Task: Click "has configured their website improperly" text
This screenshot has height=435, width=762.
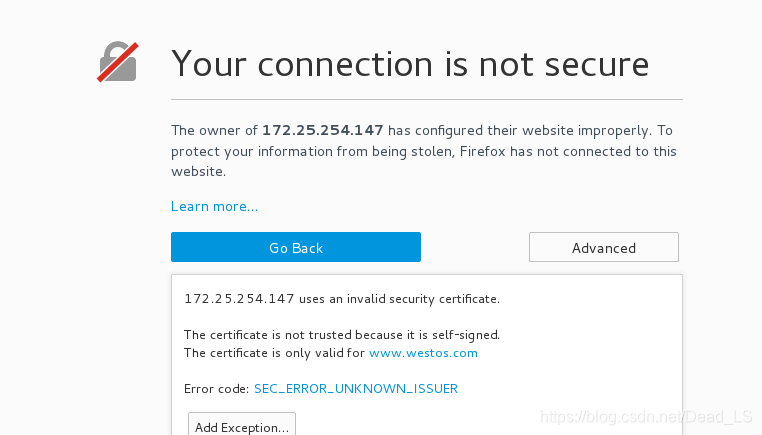Action: coord(520,130)
